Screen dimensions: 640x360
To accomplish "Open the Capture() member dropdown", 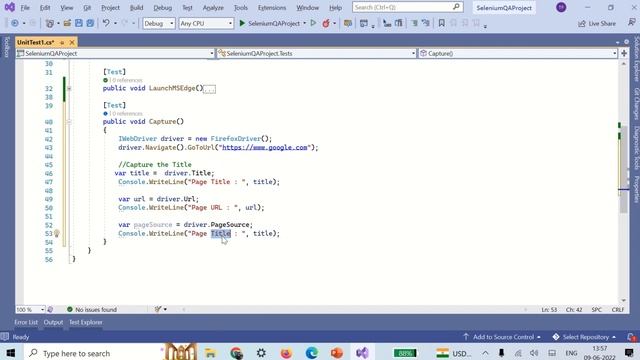I will click(x=518, y=53).
